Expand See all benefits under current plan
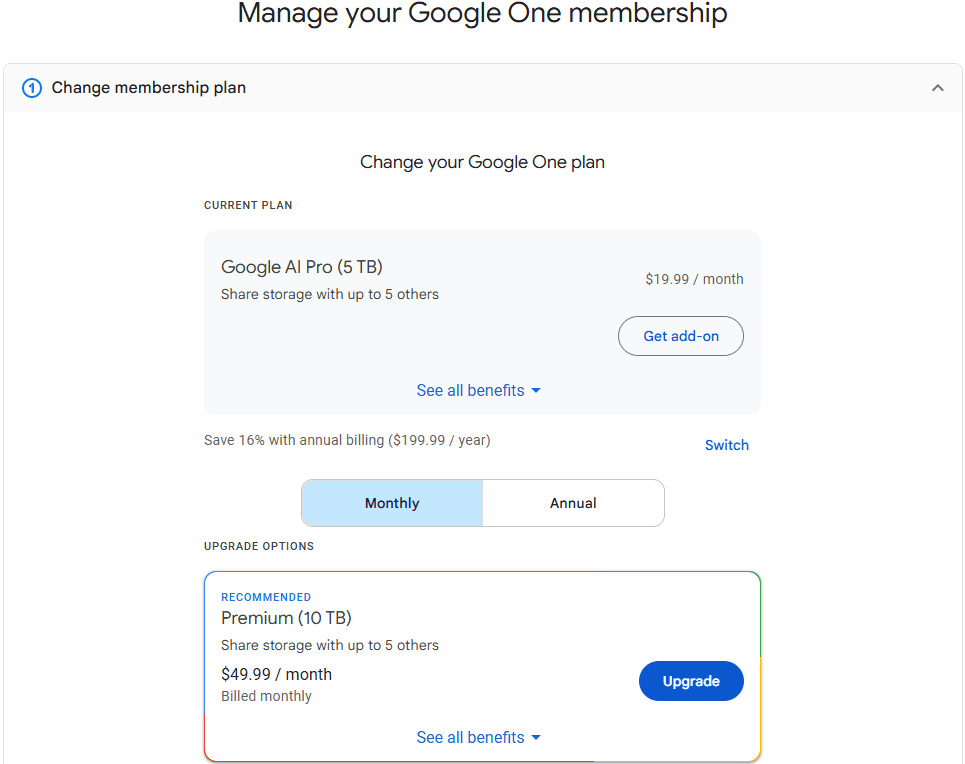The width and height of the screenshot is (965, 764). (x=471, y=390)
